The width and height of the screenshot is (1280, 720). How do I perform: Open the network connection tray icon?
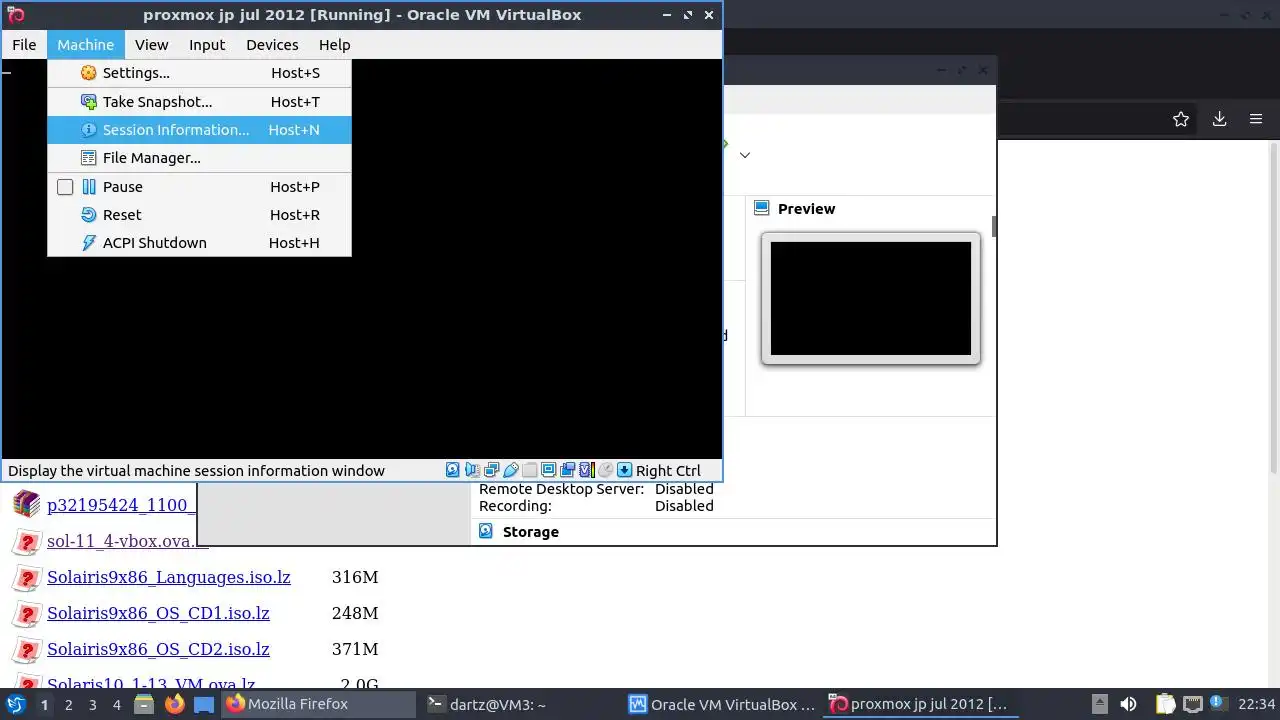point(1192,704)
